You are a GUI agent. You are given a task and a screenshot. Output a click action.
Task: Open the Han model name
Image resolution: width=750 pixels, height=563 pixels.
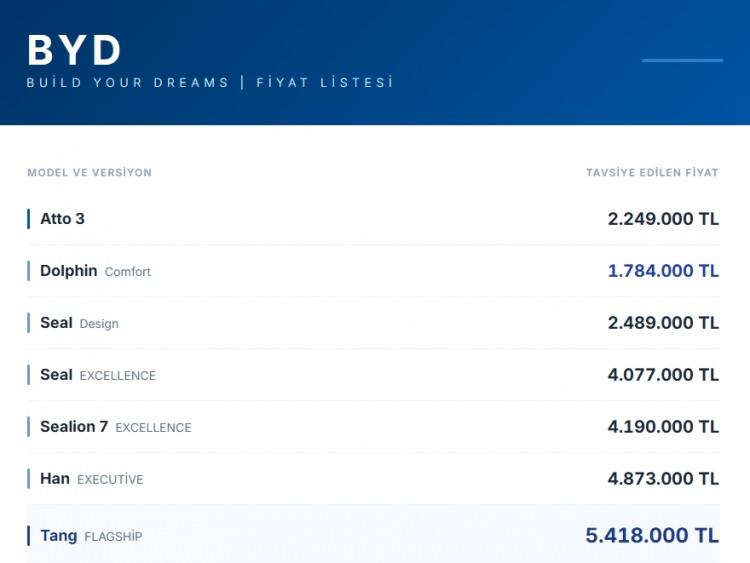pyautogui.click(x=55, y=479)
